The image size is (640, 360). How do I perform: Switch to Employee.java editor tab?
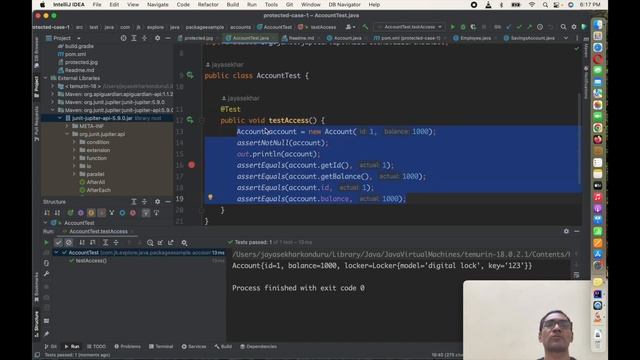click(x=472, y=38)
